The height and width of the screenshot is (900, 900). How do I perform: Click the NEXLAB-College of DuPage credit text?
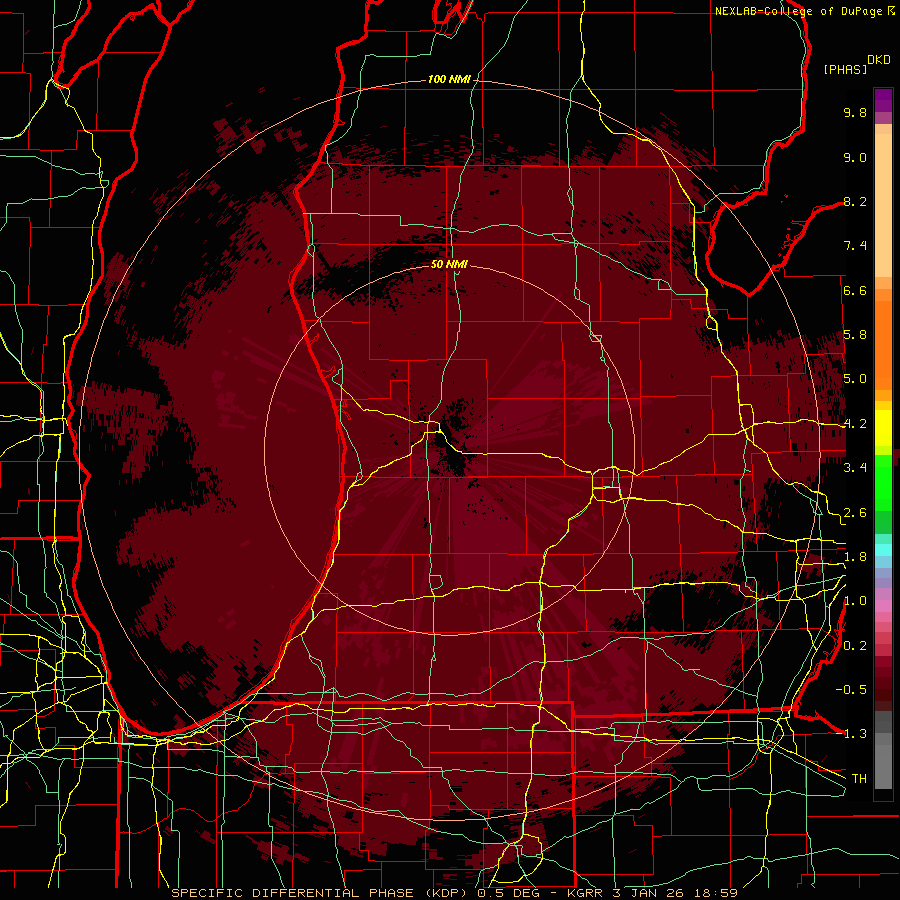click(798, 11)
